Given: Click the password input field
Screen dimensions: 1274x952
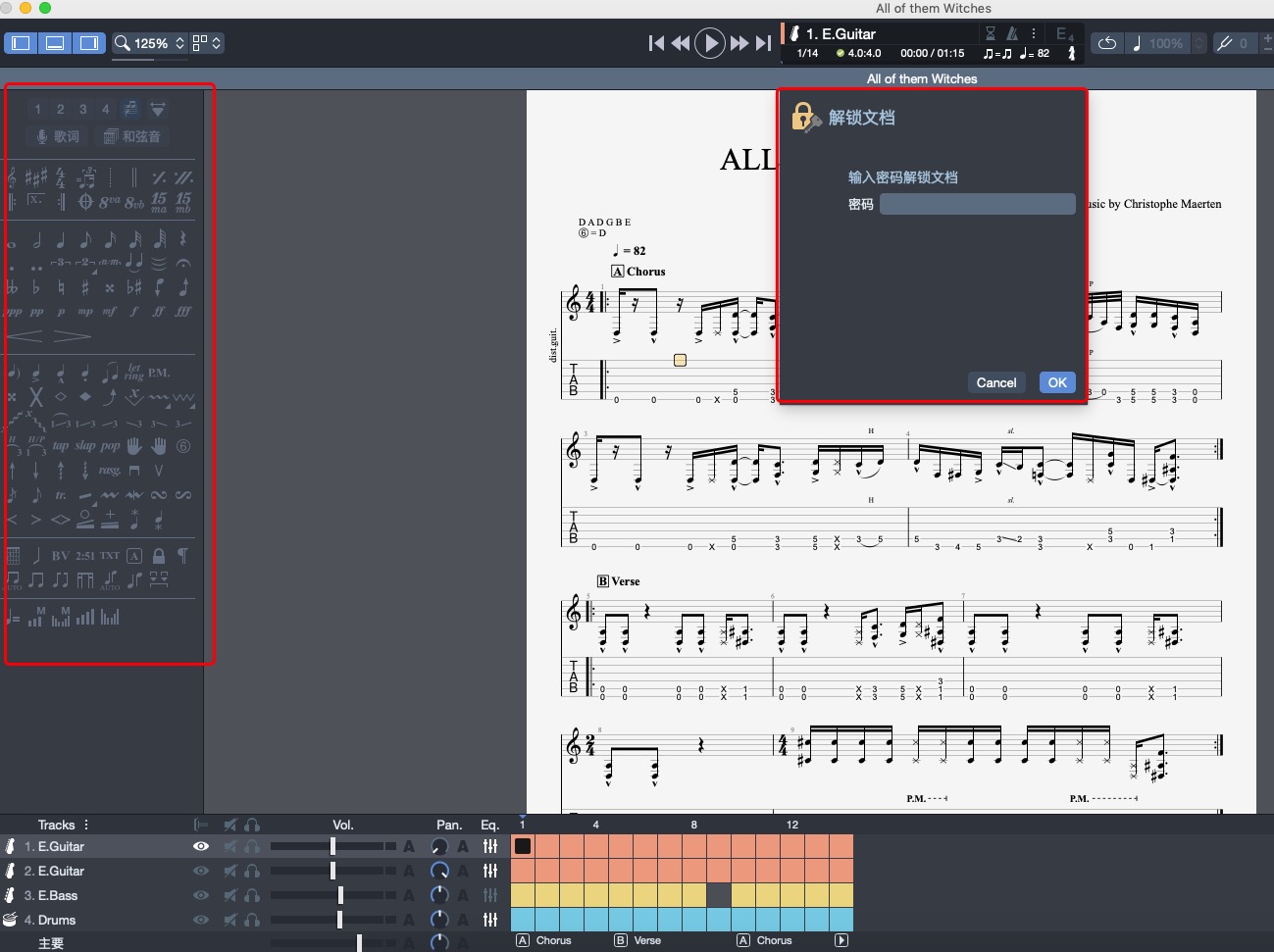Looking at the screenshot, I should point(977,204).
